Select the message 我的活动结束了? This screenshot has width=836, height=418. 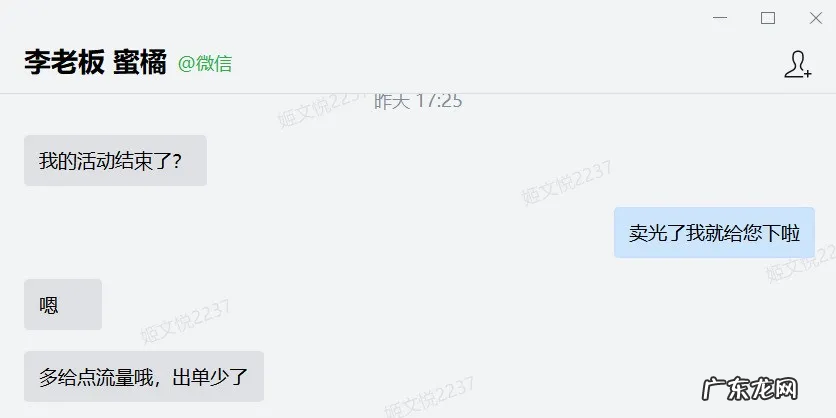[x=115, y=160]
